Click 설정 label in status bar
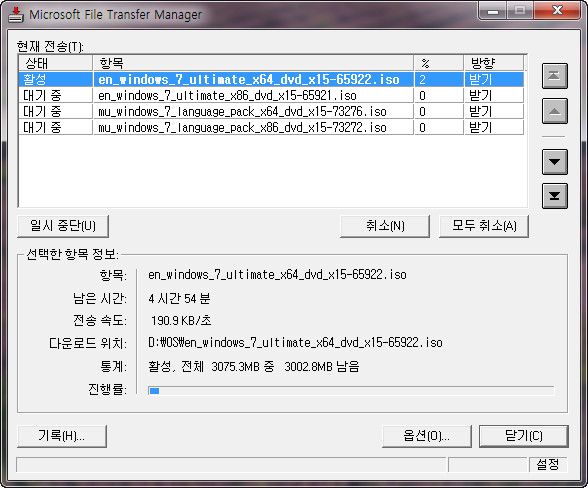588x488 pixels. tap(548, 464)
